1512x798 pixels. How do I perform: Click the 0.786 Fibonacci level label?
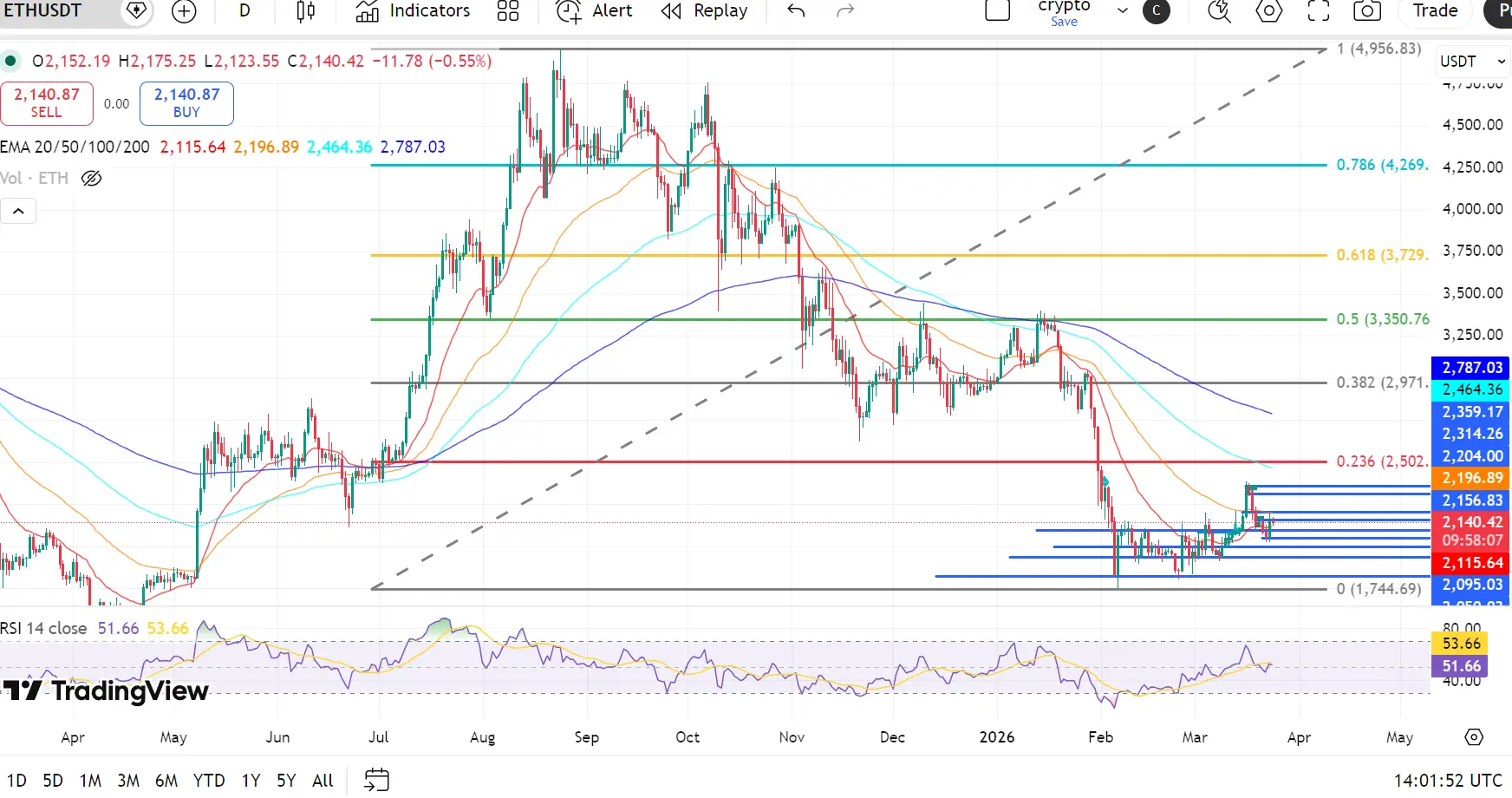1382,165
